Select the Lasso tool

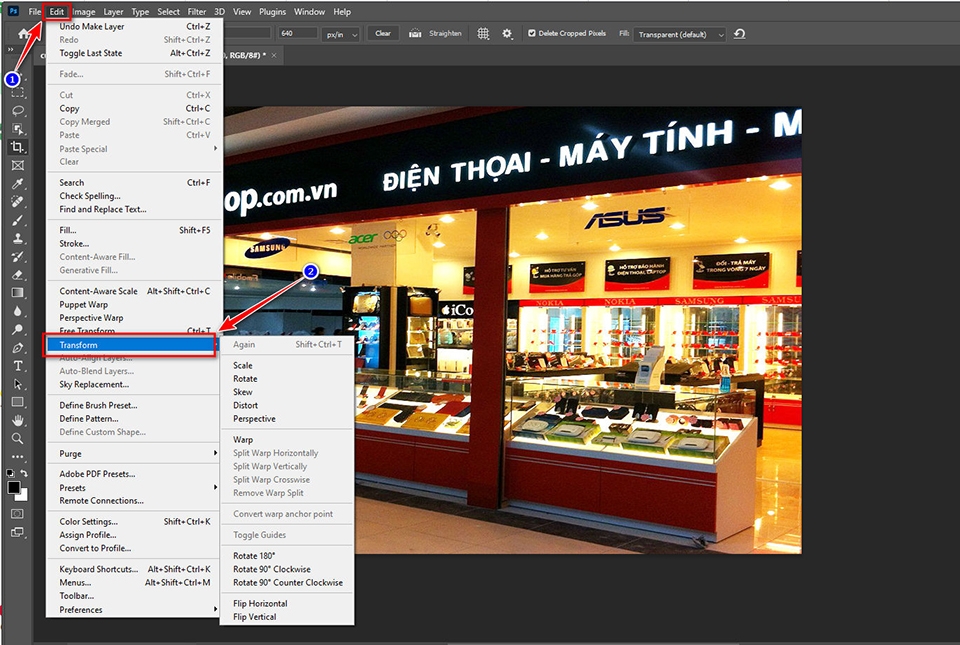click(x=18, y=111)
